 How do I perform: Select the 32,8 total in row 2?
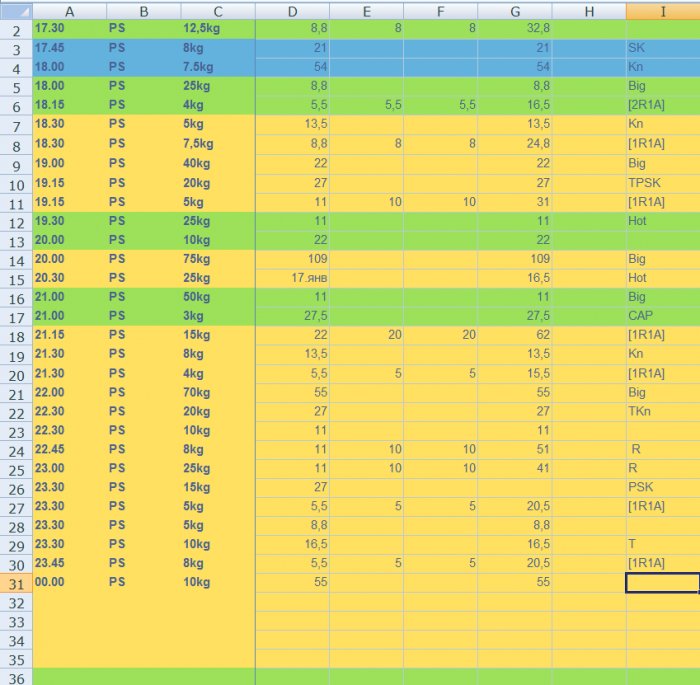[515, 29]
